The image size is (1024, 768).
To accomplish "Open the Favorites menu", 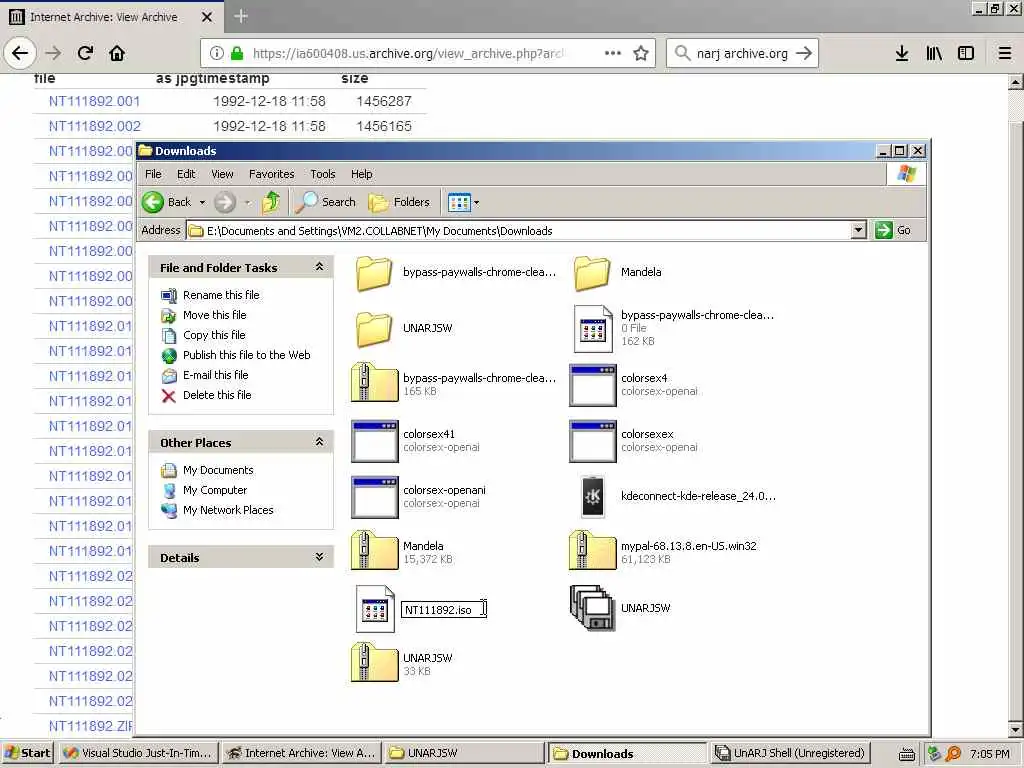I will (x=272, y=174).
